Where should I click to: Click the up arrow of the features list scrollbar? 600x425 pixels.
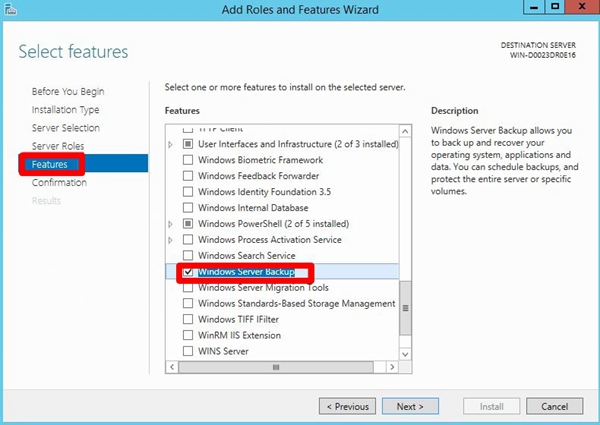[x=405, y=132]
